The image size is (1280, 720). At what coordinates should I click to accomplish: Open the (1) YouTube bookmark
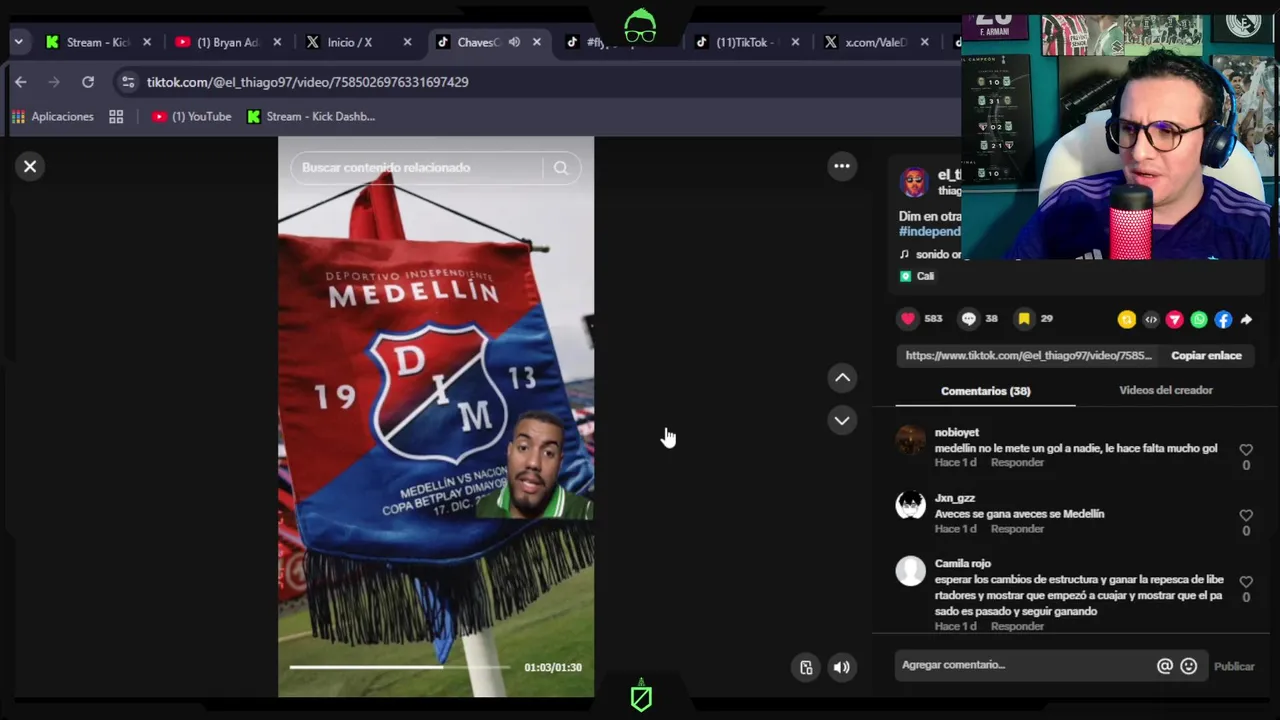(x=191, y=117)
